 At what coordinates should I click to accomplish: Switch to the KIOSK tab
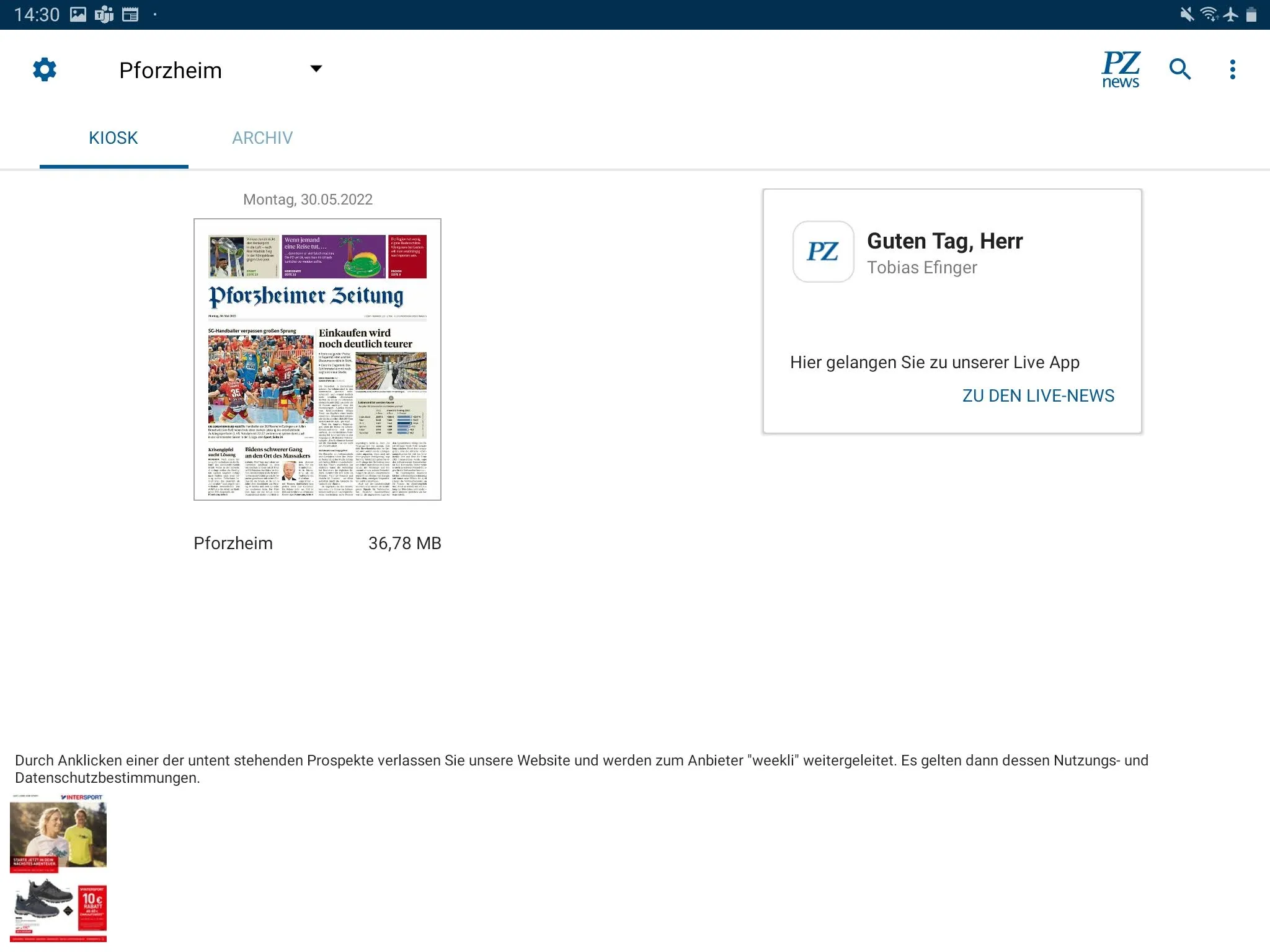113,138
